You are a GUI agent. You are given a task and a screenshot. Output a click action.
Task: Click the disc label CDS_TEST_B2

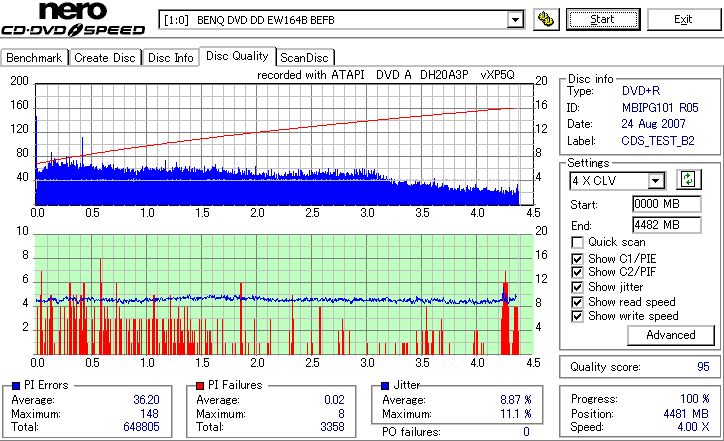click(x=658, y=140)
